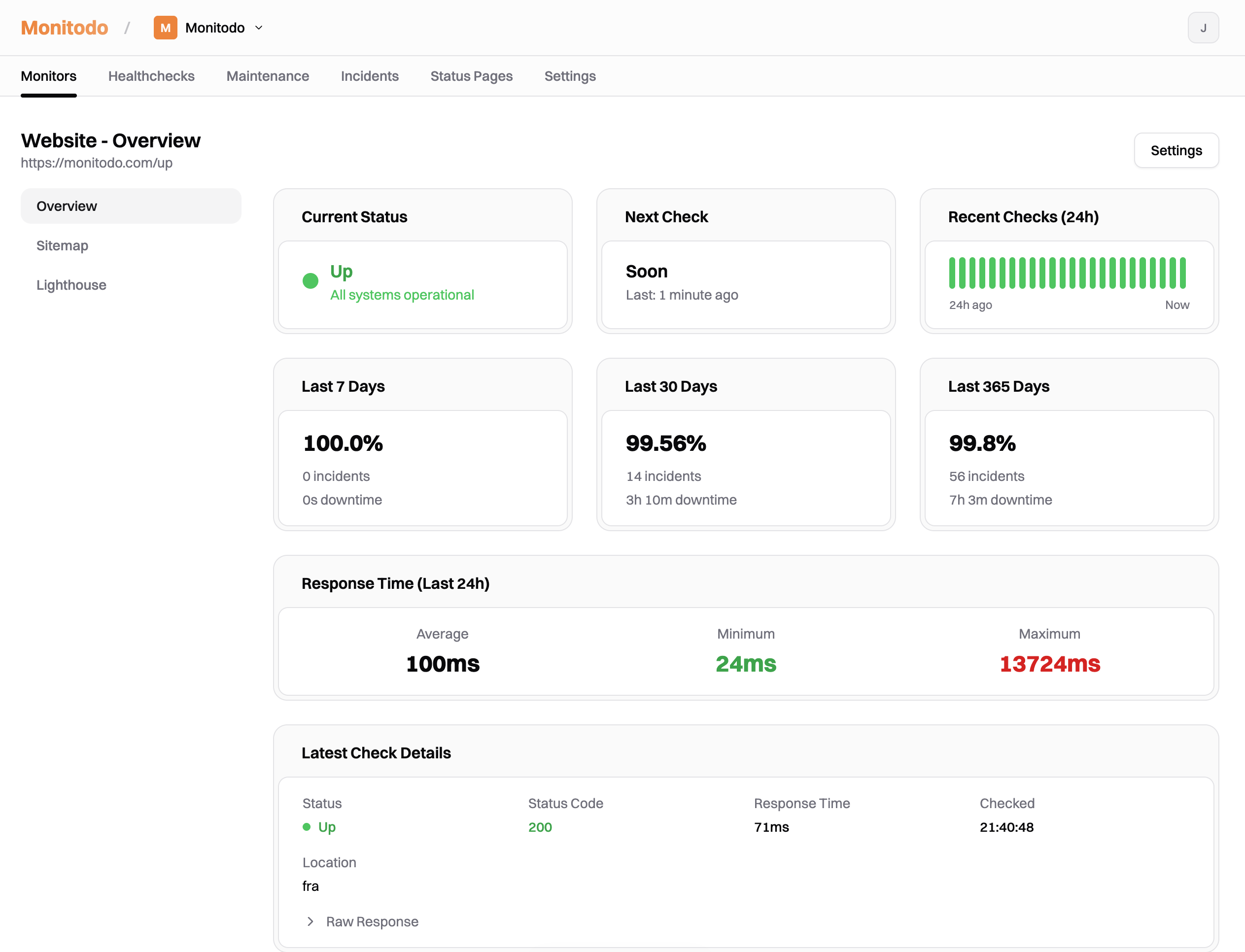This screenshot has width=1245, height=952.
Task: Collapse the Raw Response disclosure chevron
Action: [x=310, y=921]
